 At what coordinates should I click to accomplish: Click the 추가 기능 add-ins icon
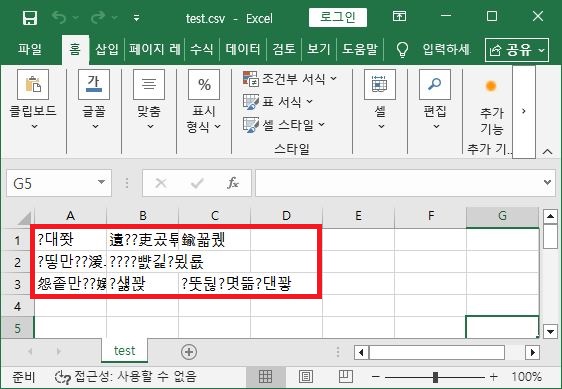[491, 86]
